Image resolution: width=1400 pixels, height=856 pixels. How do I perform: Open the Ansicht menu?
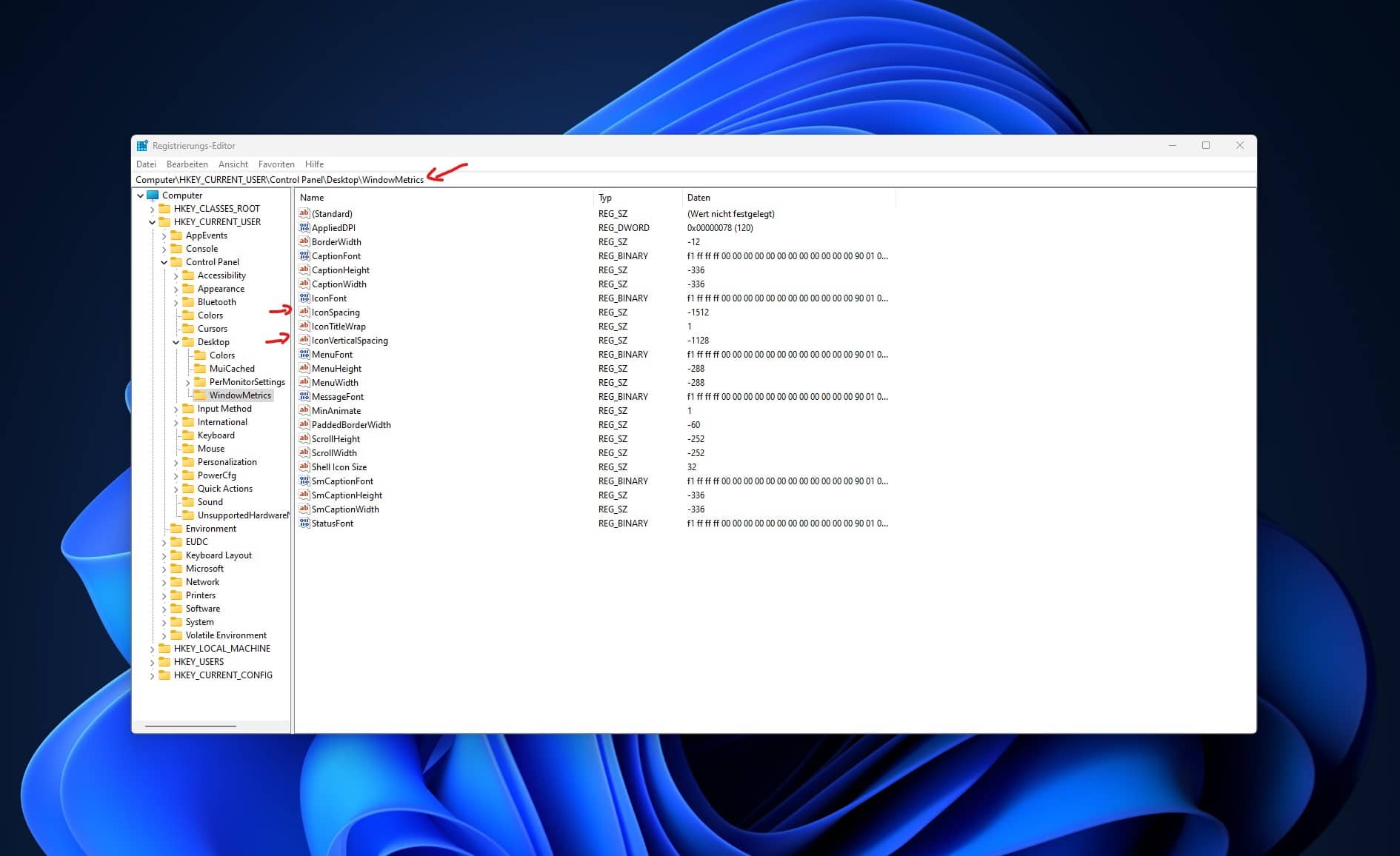233,164
